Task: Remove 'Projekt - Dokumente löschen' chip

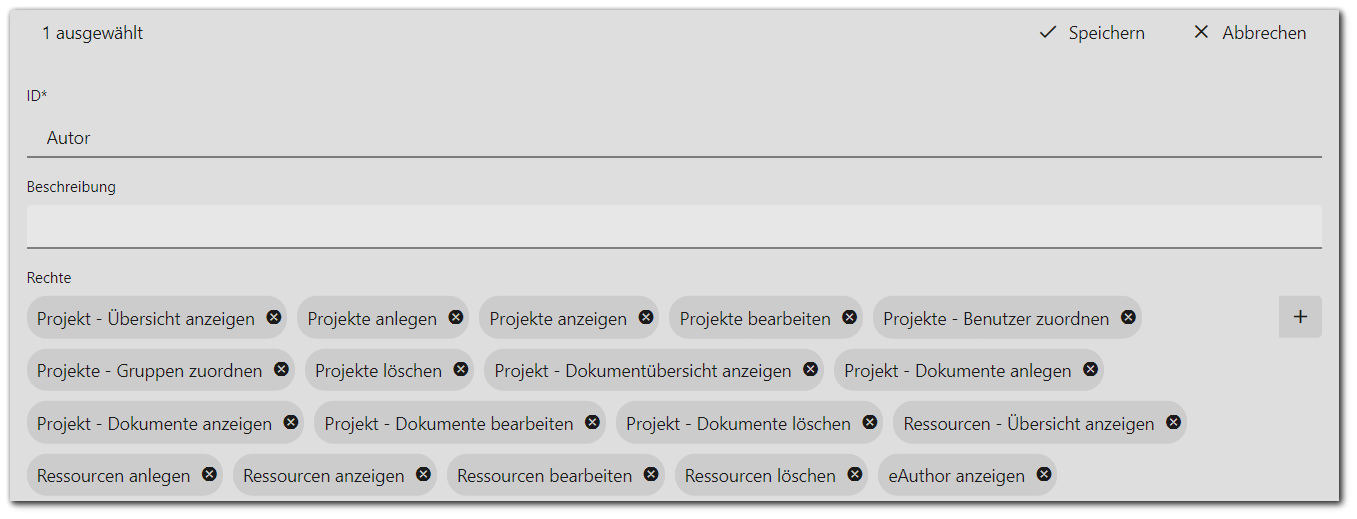Action: click(x=870, y=422)
